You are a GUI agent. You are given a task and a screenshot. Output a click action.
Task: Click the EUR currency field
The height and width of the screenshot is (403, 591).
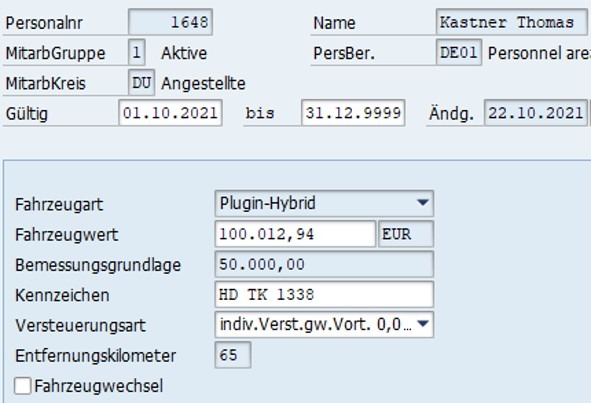tap(406, 234)
